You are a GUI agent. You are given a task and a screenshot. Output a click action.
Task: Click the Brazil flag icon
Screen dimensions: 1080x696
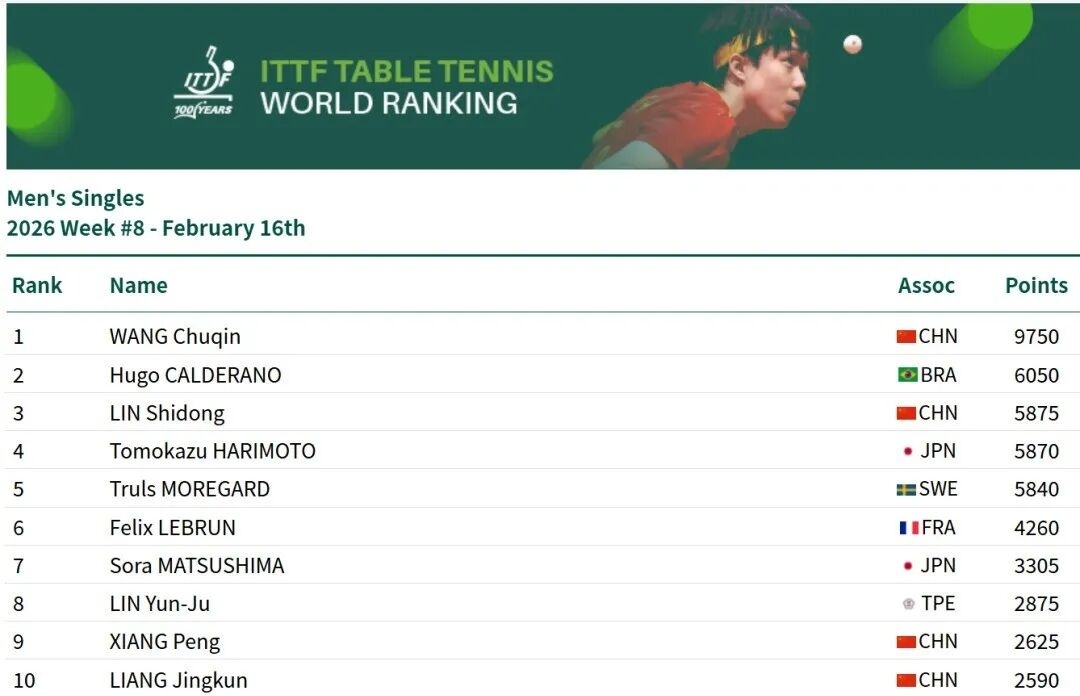click(x=907, y=375)
